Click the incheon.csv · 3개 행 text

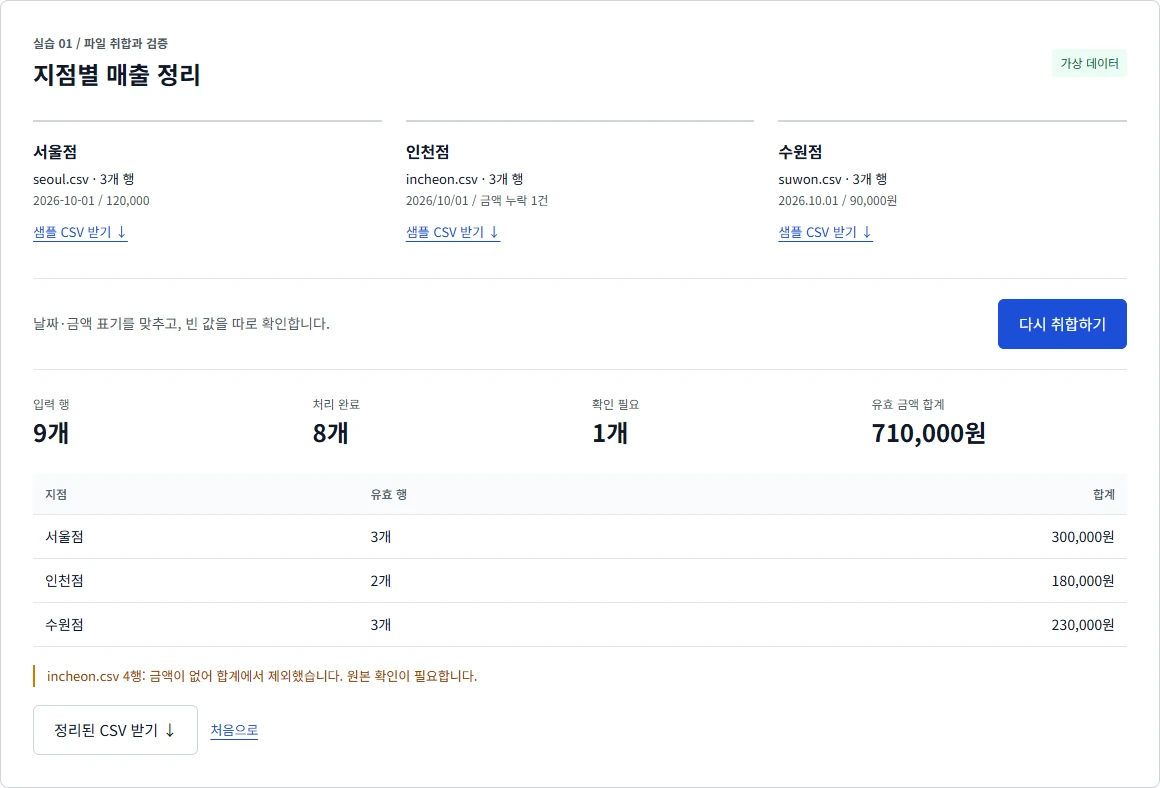click(x=465, y=179)
